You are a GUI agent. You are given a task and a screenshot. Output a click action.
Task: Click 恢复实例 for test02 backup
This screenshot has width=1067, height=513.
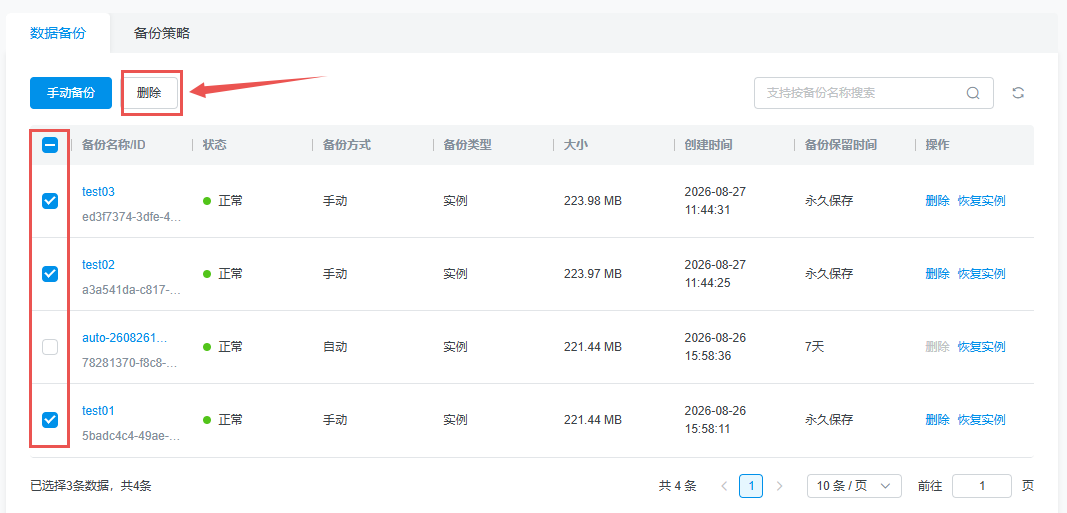tap(981, 274)
